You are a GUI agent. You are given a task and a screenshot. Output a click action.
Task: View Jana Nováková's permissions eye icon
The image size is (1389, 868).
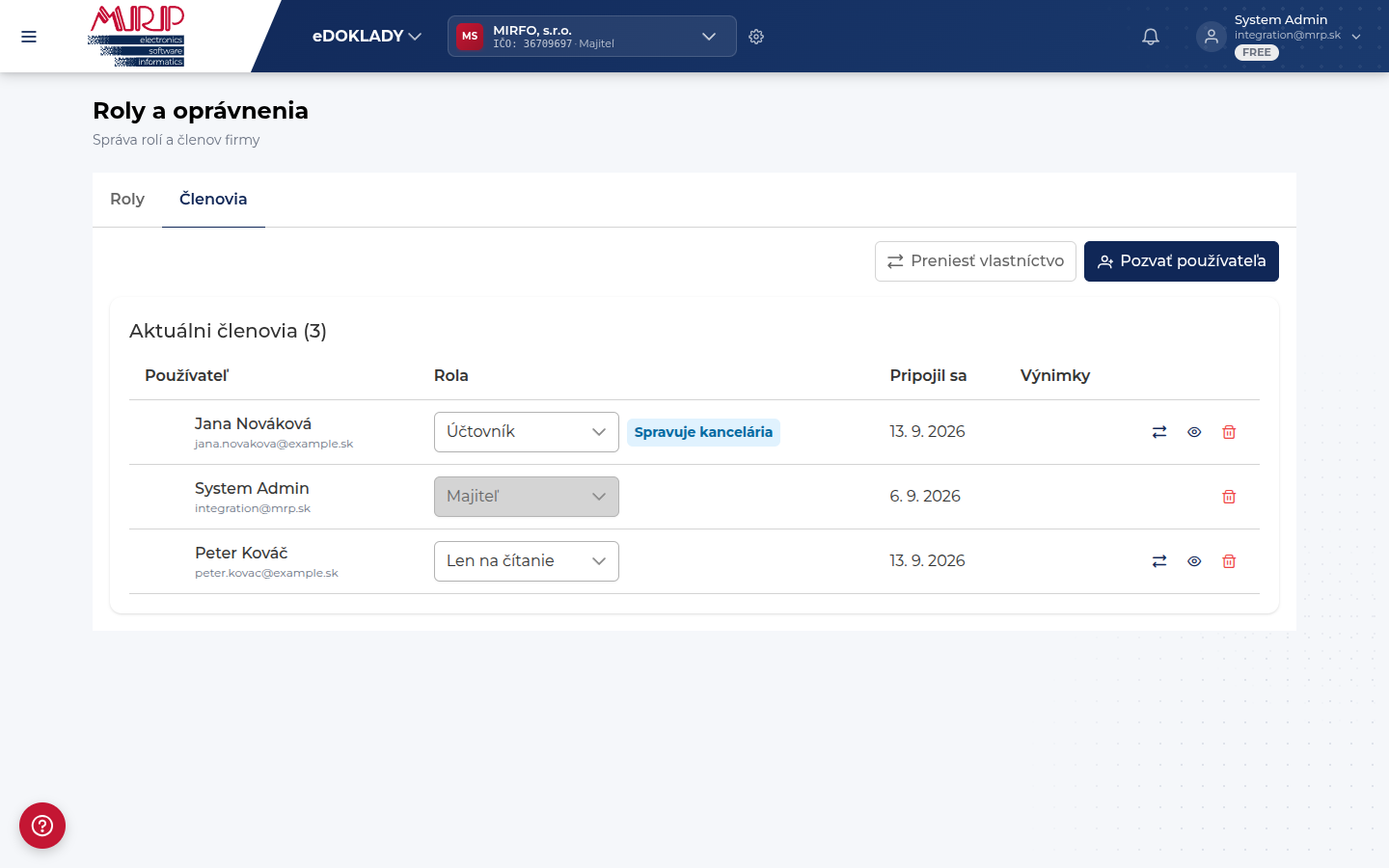1194,432
